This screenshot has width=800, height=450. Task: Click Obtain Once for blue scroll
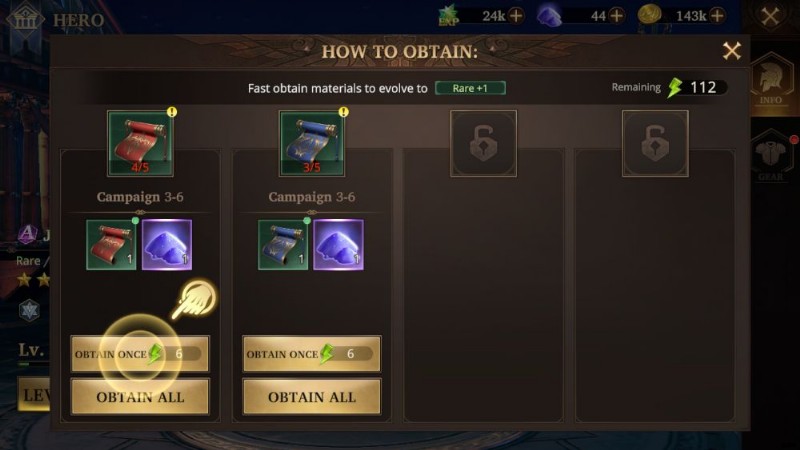tap(312, 354)
